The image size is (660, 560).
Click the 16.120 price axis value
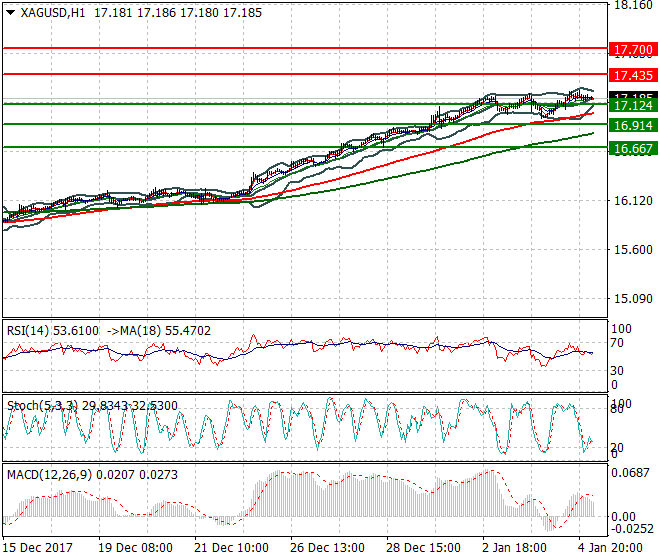coord(633,201)
